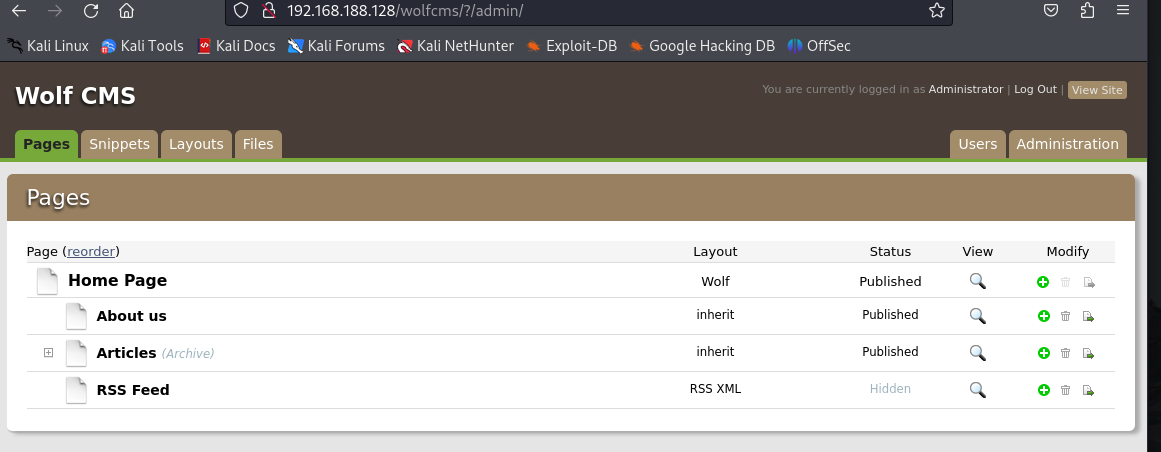Open the Kali NetHunter bookmark
The height and width of the screenshot is (452, 1161).
[455, 46]
